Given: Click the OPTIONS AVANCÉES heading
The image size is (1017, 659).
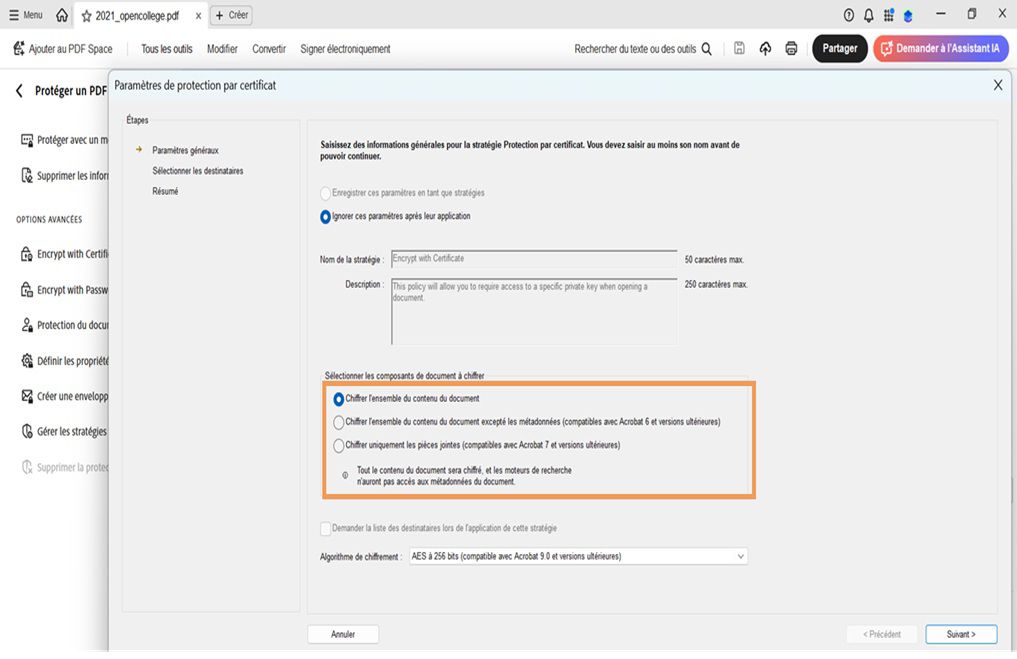Looking at the screenshot, I should 49,220.
